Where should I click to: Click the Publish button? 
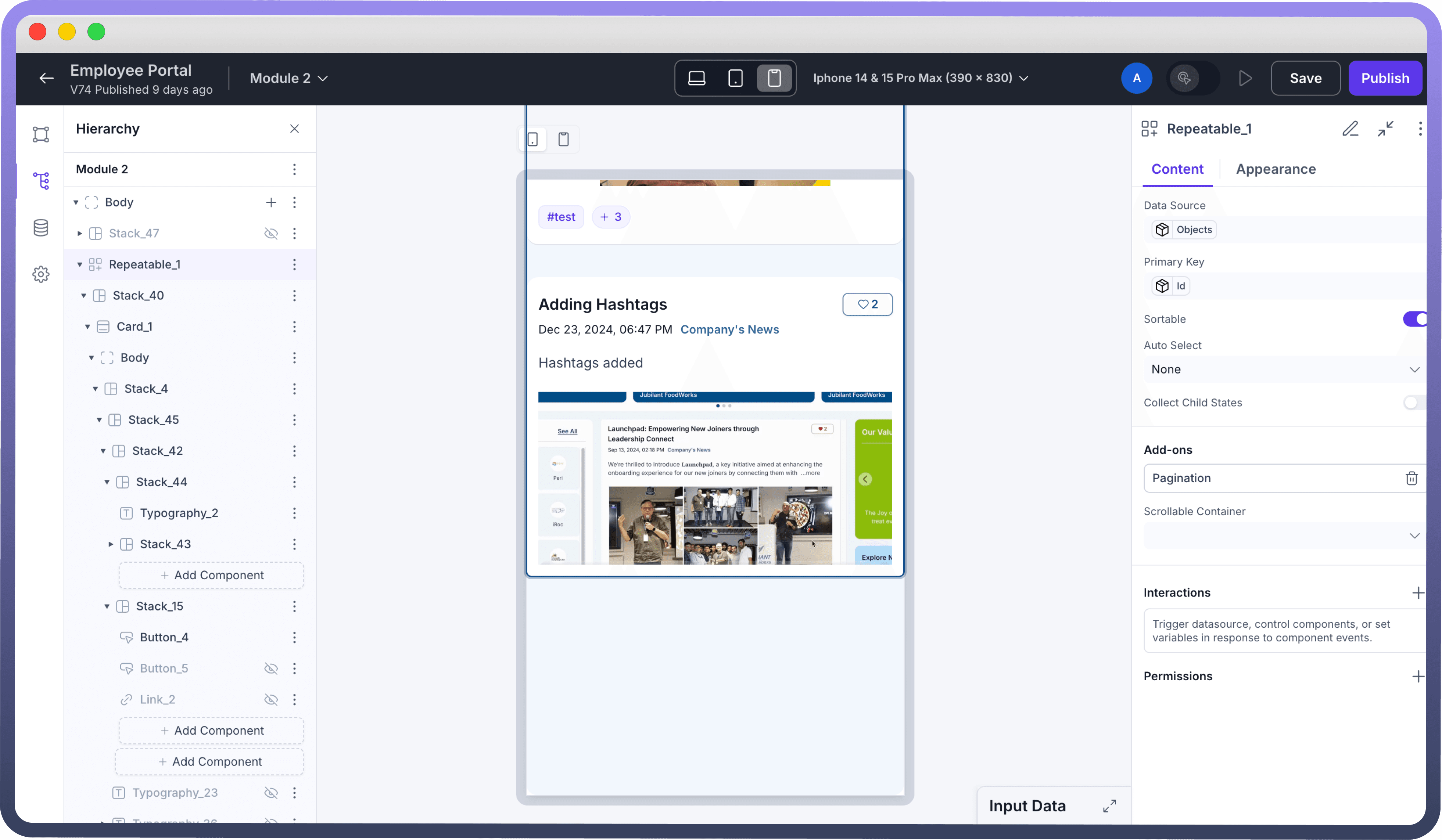click(x=1385, y=78)
